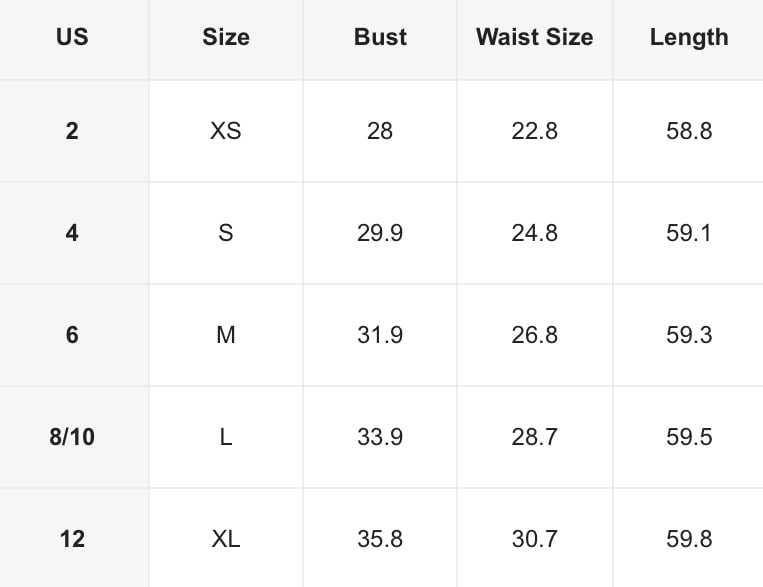
Task: Click the US column header
Action: 72,37
